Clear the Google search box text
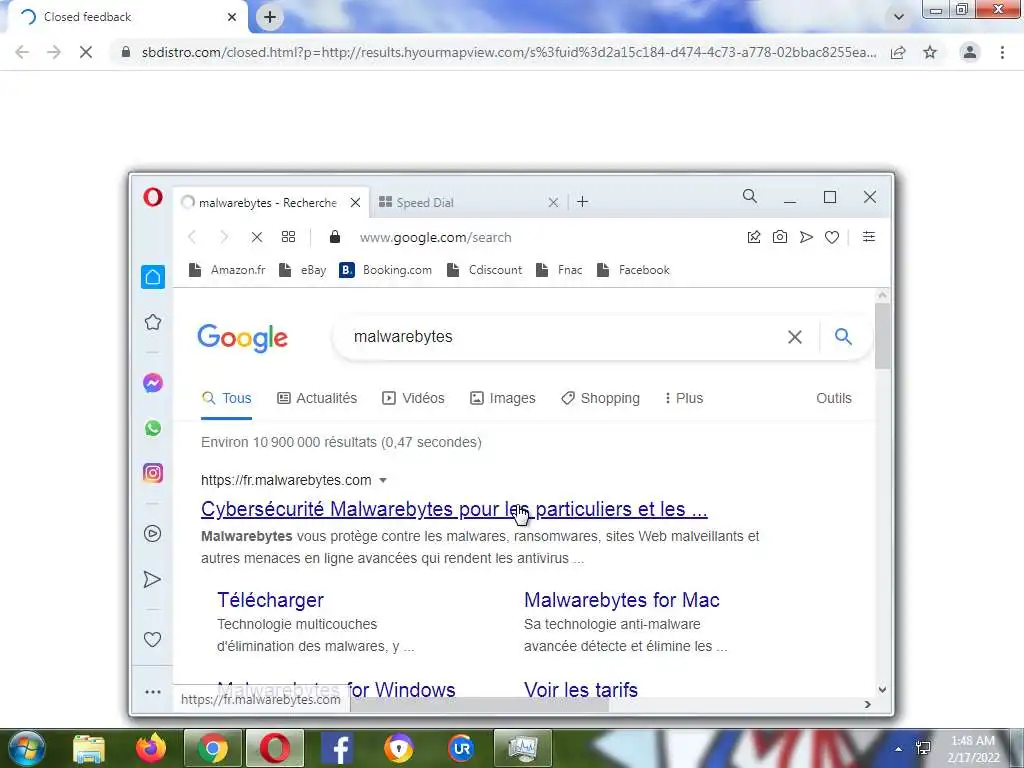 tap(795, 337)
